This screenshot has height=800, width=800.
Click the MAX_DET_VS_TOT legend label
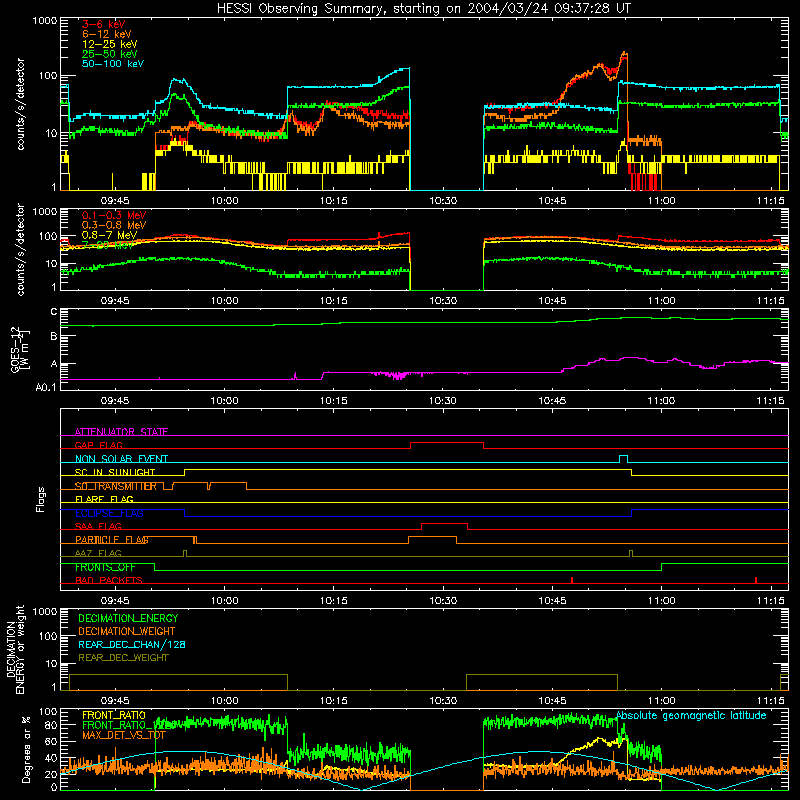click(x=124, y=735)
